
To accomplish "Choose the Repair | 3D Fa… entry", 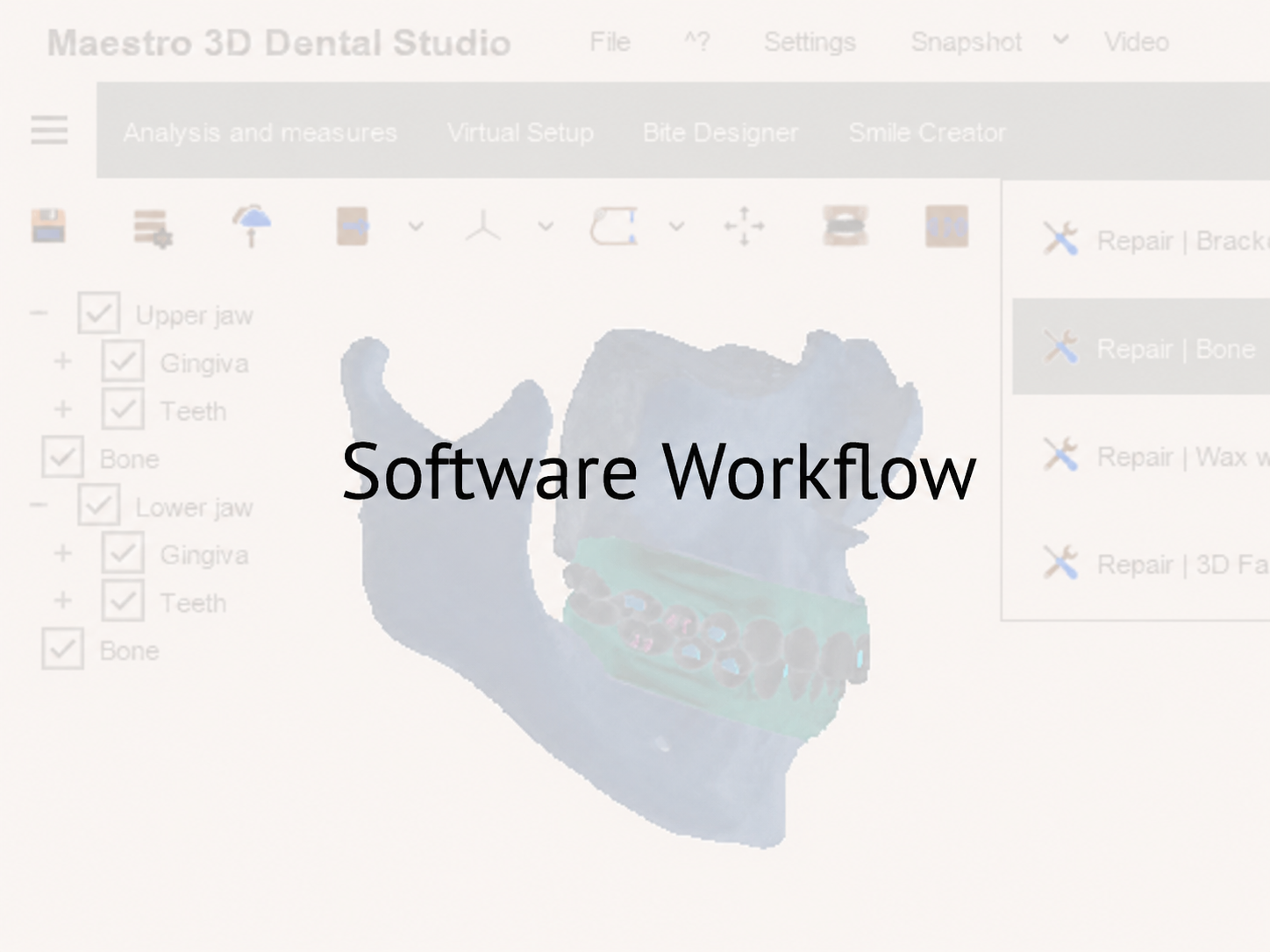I will pos(1141,564).
